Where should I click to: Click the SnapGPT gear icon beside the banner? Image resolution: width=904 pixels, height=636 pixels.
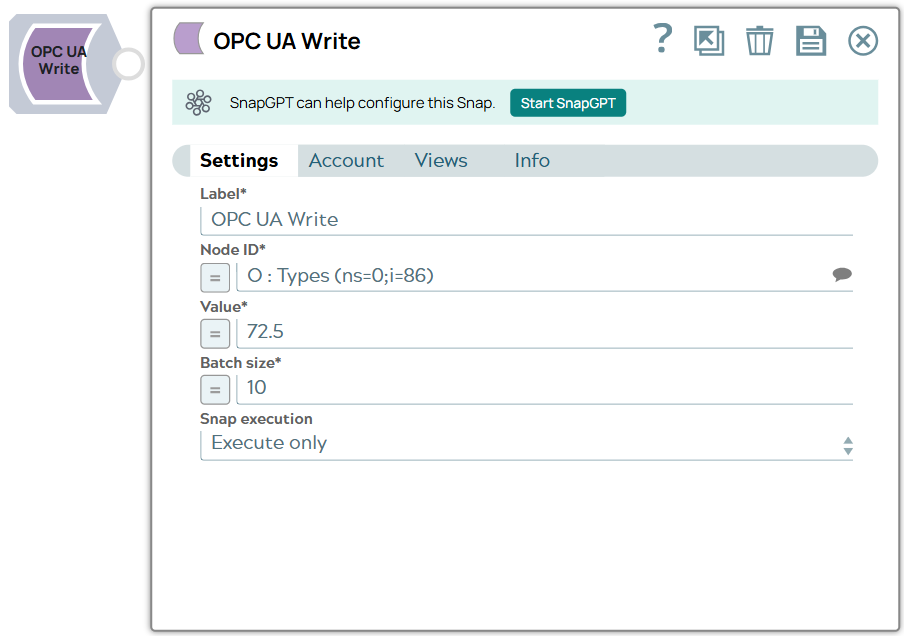coord(199,102)
